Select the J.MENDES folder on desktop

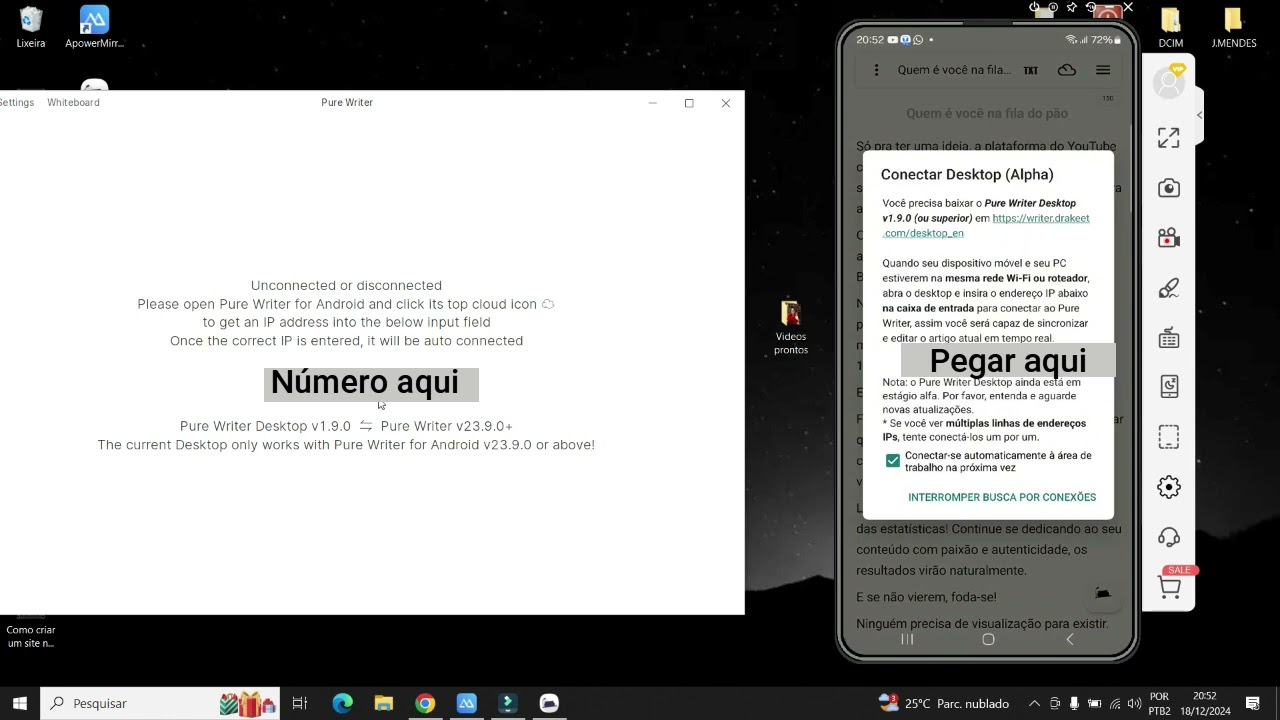click(1233, 27)
